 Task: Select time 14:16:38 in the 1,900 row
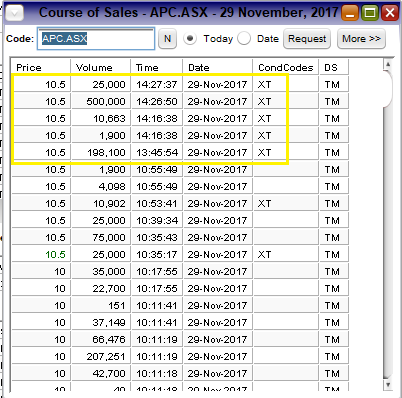pos(157,136)
